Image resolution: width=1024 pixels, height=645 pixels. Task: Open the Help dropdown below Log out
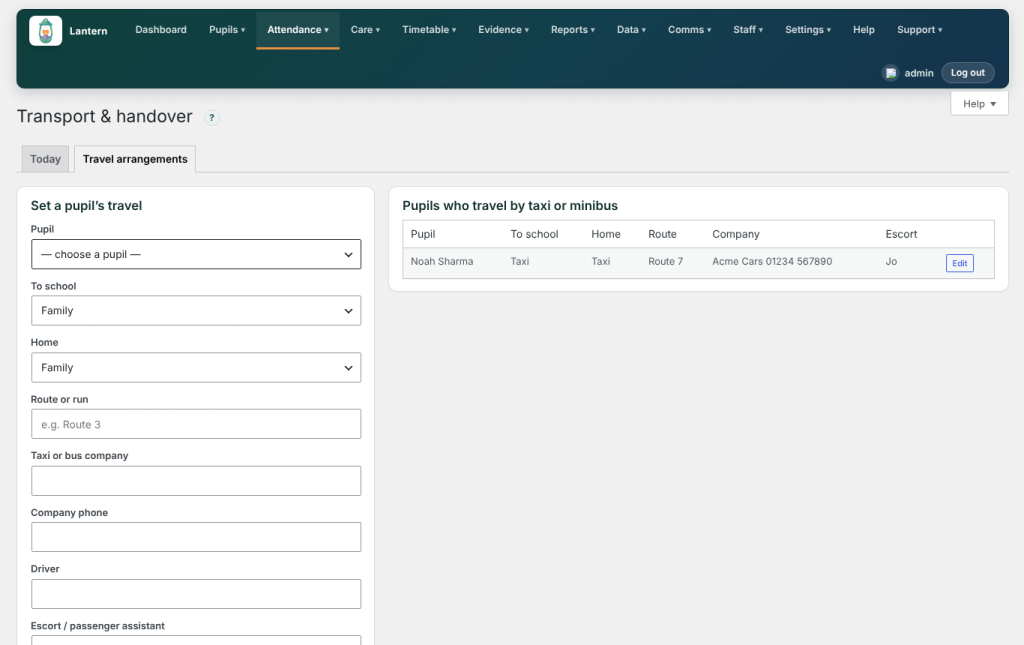point(979,104)
